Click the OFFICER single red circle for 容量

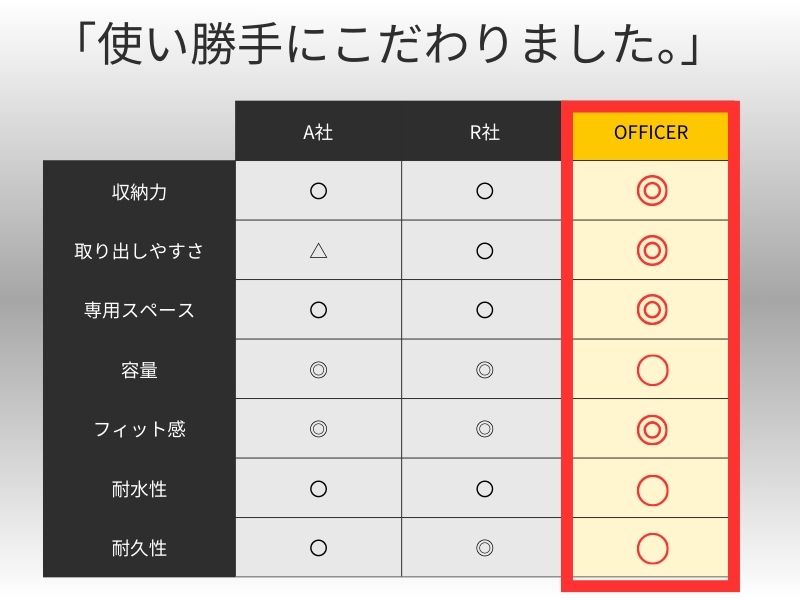[652, 370]
